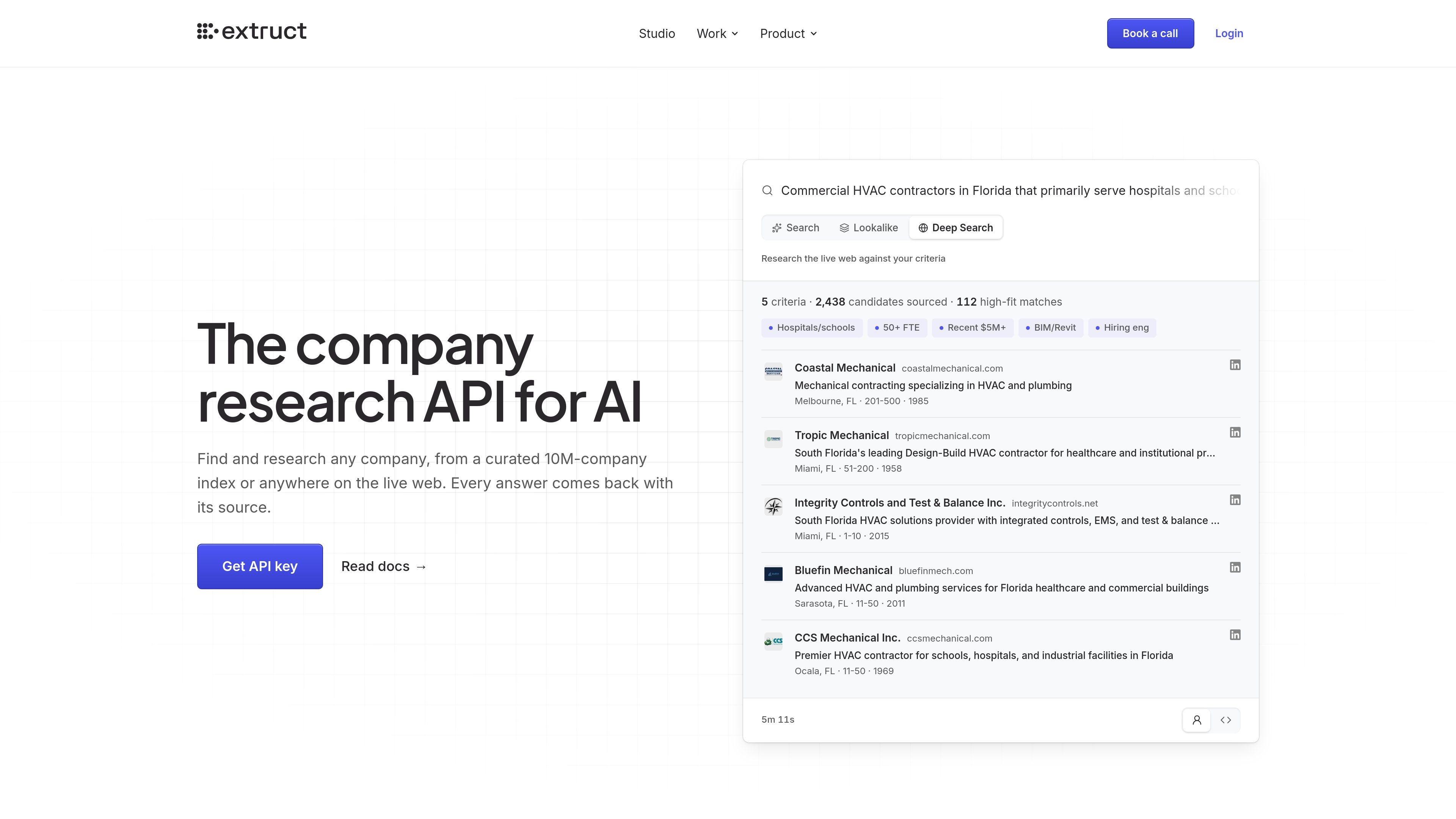Click the Hospitals/schools criteria chip
The height and width of the screenshot is (819, 1456).
pos(812,328)
